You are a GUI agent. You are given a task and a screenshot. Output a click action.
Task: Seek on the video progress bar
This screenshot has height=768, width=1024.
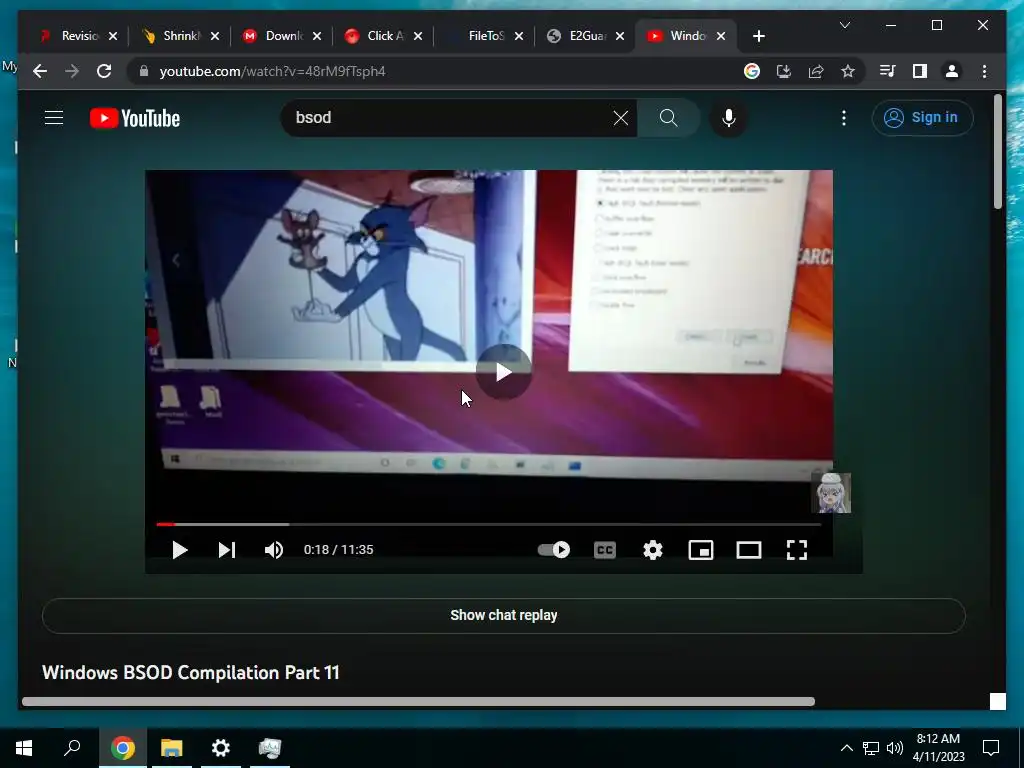[488, 524]
